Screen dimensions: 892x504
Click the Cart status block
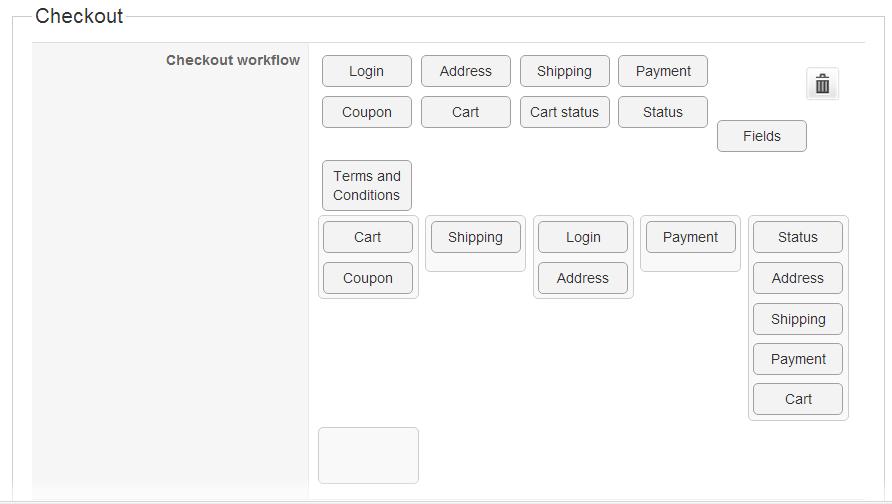pos(564,112)
